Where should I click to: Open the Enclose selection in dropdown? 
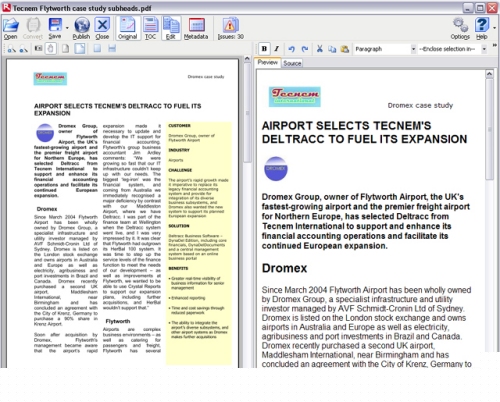coord(453,49)
